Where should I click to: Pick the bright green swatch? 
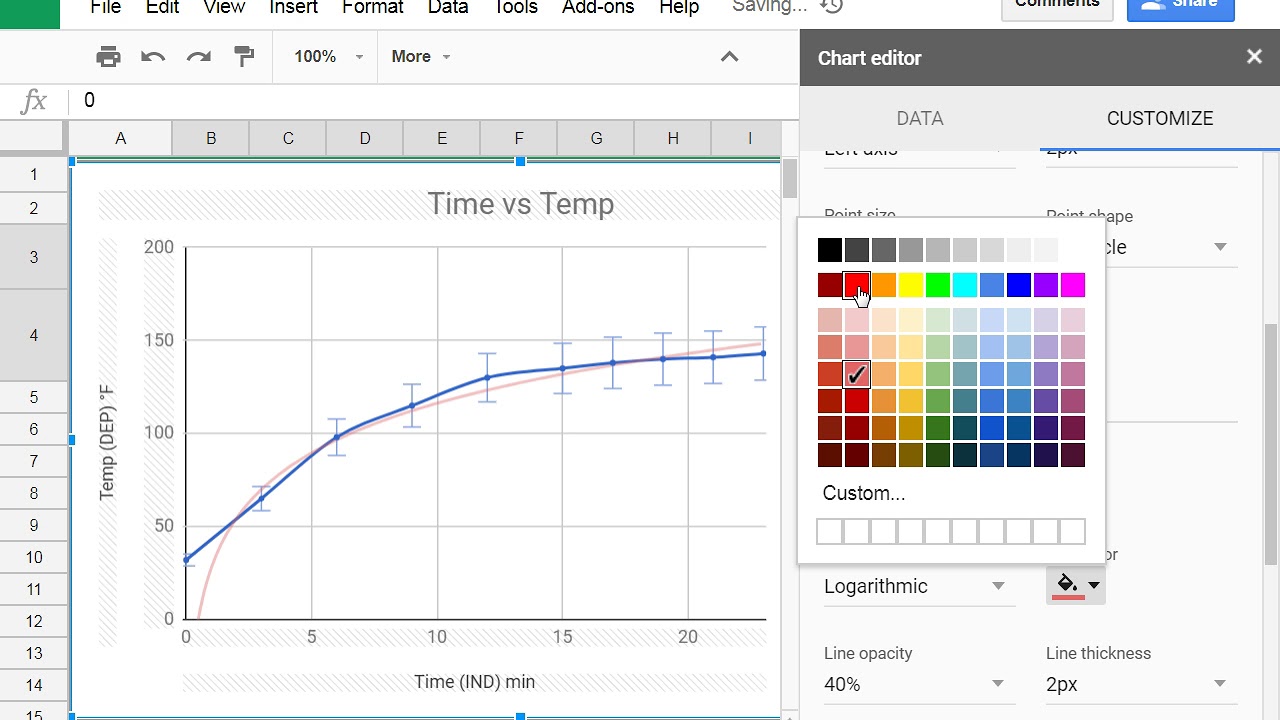[938, 286]
